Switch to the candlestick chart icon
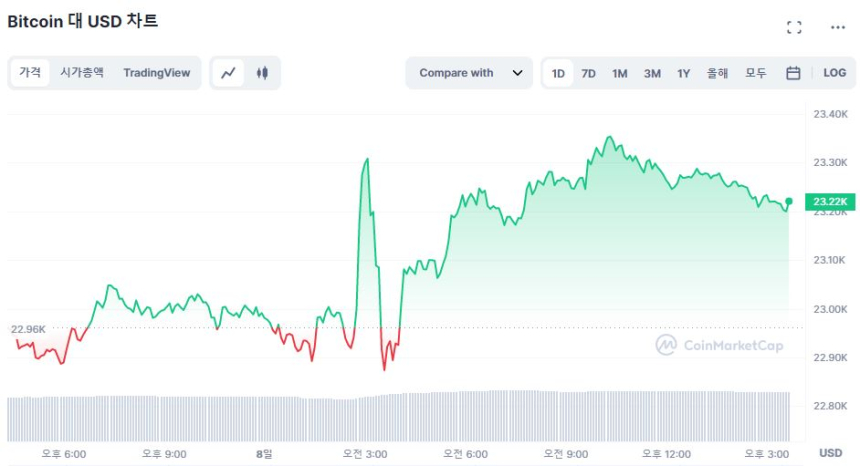This screenshot has height=466, width=860. click(x=263, y=73)
